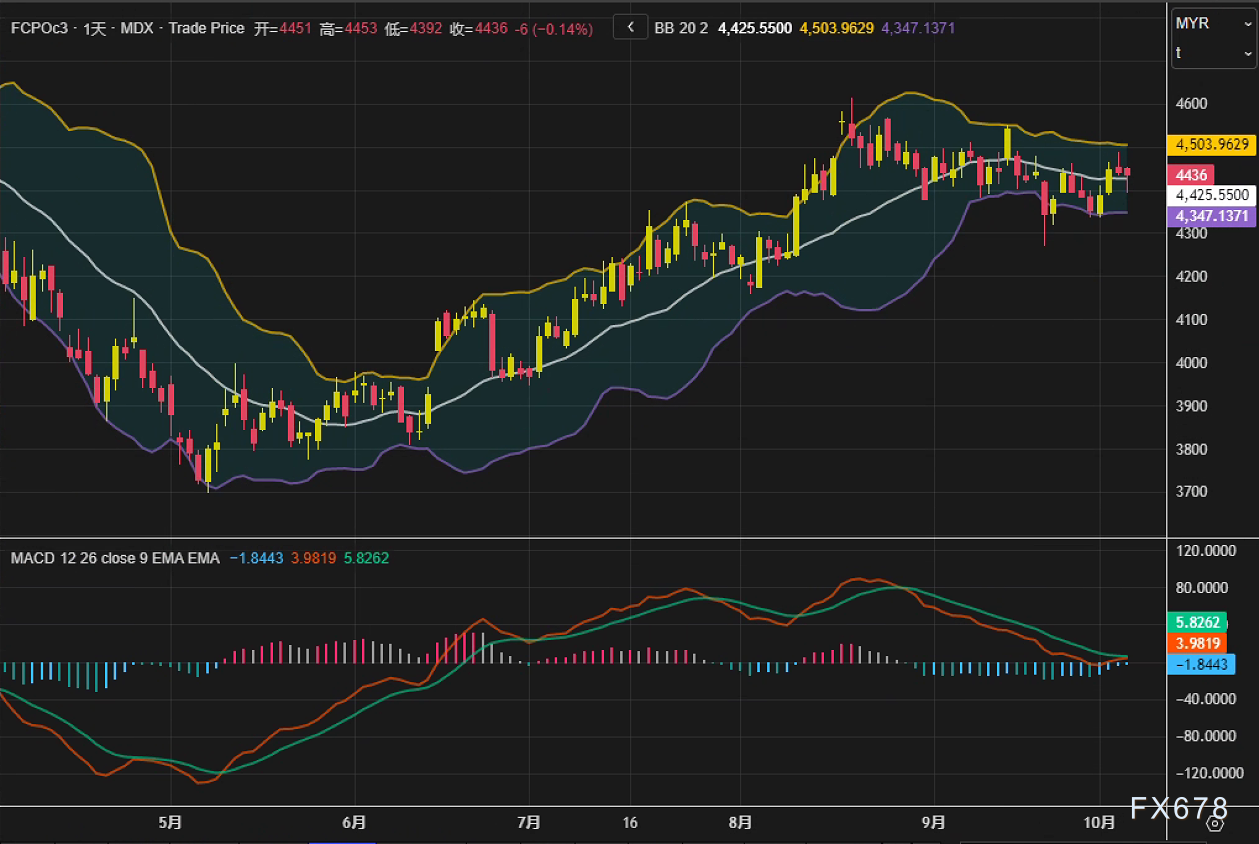
Task: Open the MYR currency dropdown
Action: point(1213,23)
